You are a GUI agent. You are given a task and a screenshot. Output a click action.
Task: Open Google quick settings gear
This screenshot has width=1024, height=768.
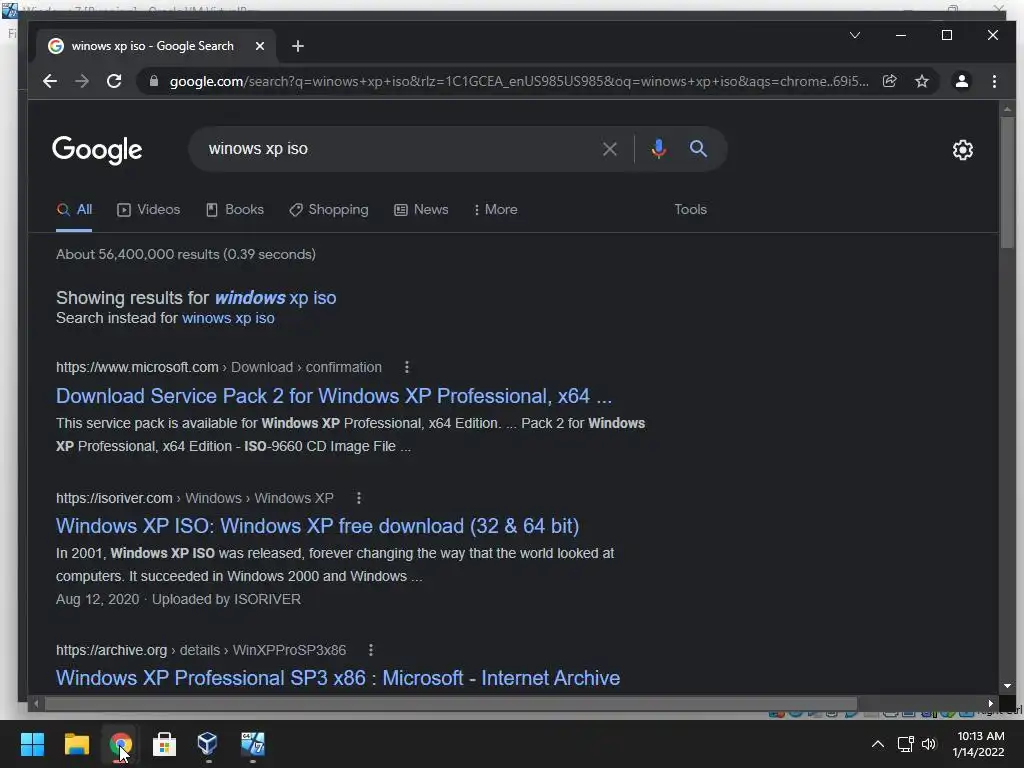963,150
